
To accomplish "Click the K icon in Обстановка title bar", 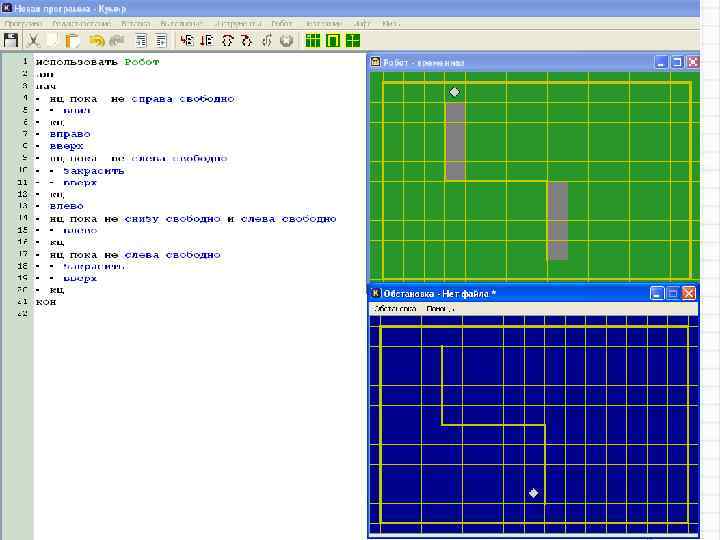I will [x=376, y=293].
